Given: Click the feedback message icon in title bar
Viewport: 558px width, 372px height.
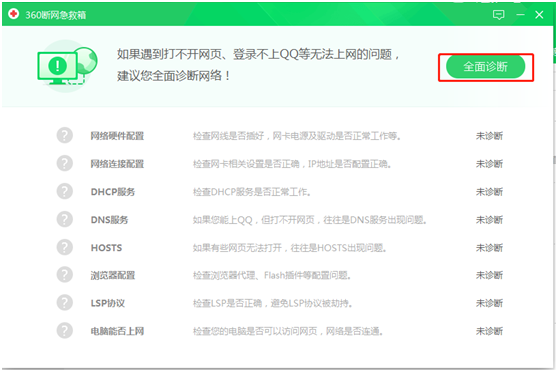Looking at the screenshot, I should [x=498, y=15].
